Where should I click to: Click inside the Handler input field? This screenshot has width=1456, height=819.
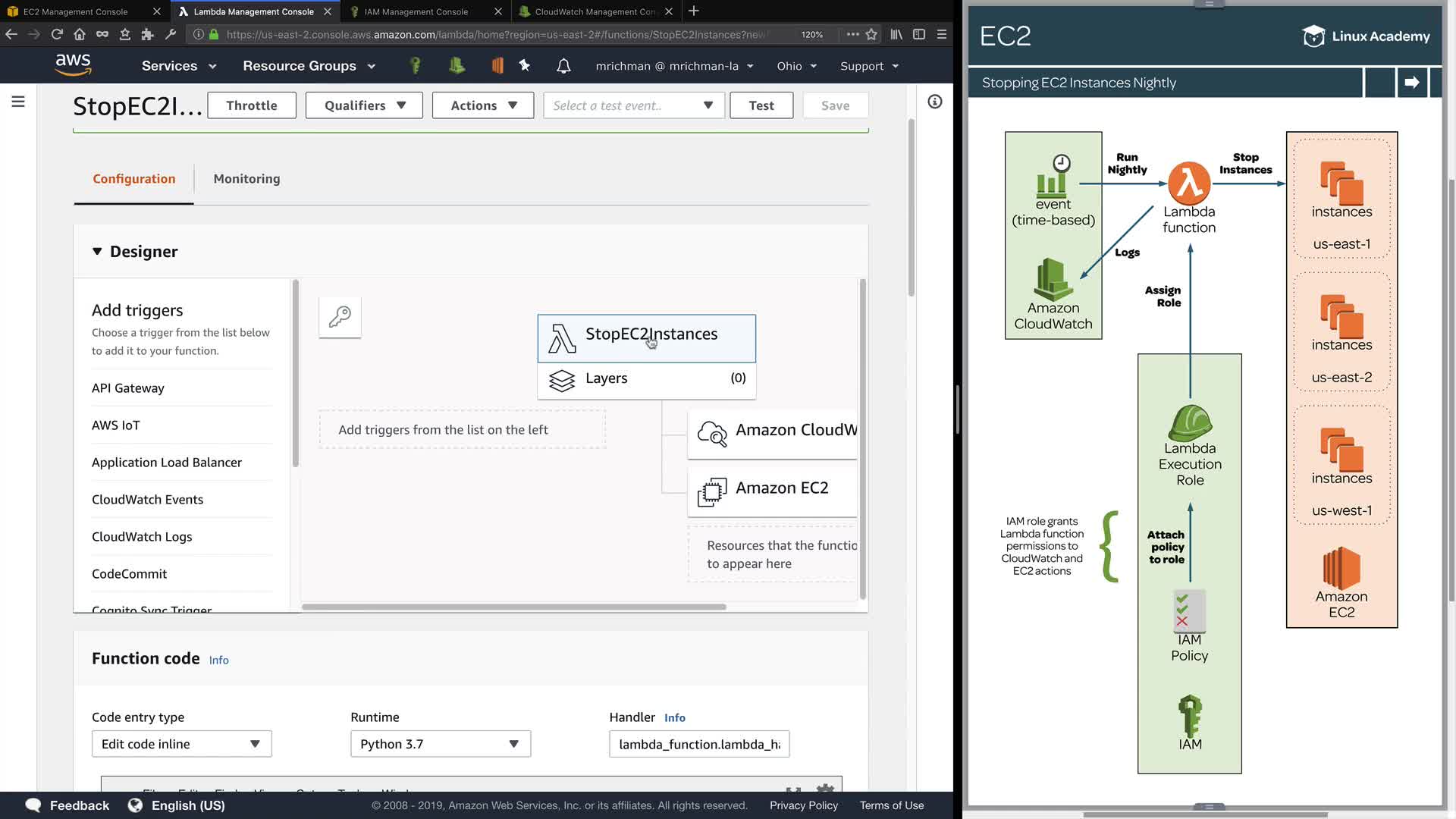tap(698, 744)
